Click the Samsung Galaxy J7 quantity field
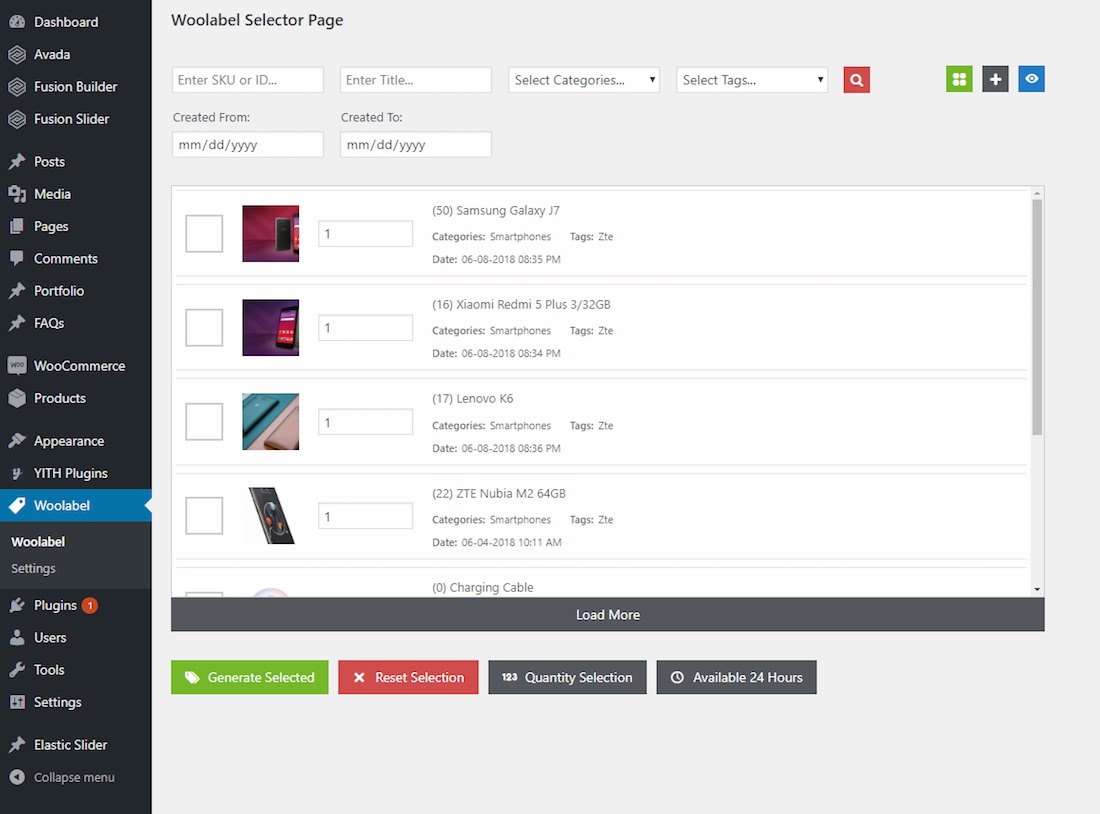The image size is (1100, 814). (x=365, y=234)
